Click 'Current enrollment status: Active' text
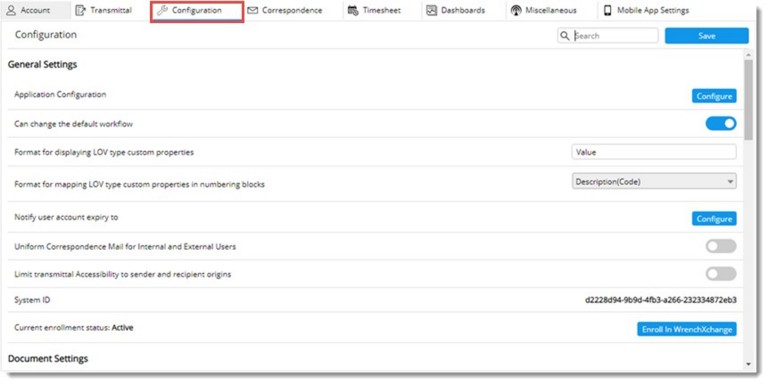 tap(73, 328)
